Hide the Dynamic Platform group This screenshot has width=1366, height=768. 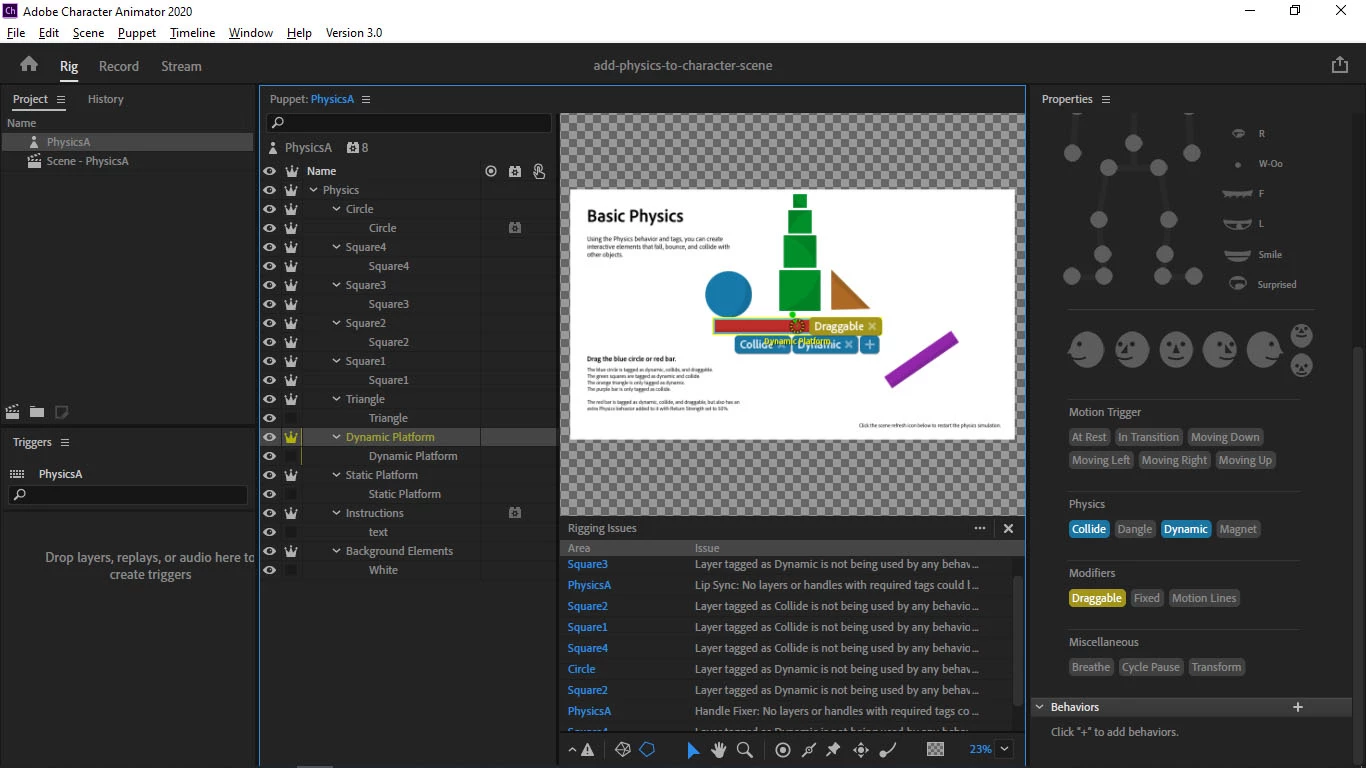pyautogui.click(x=269, y=437)
